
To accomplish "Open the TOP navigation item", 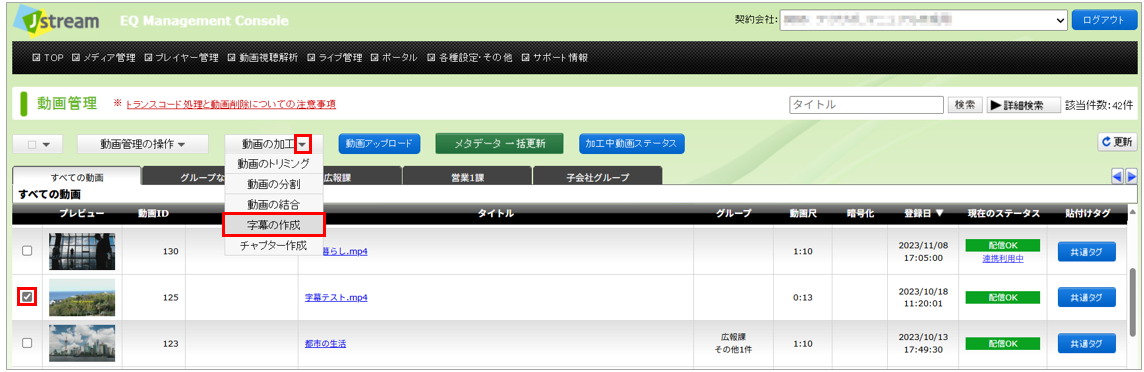I will [x=47, y=58].
